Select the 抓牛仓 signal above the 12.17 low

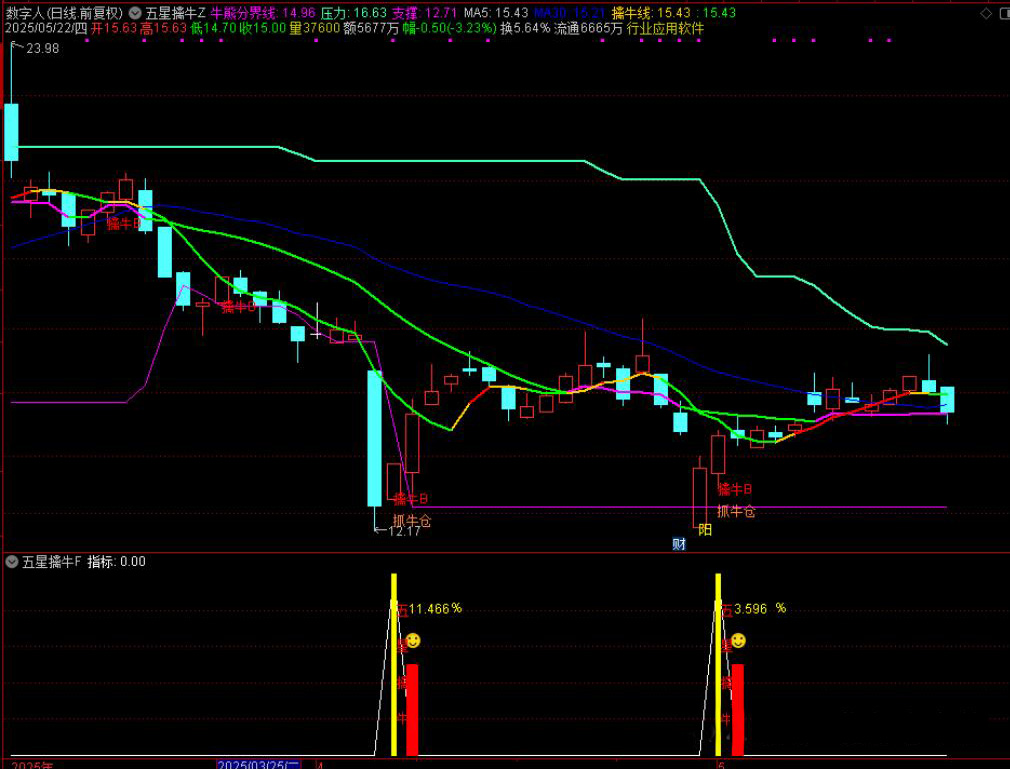(412, 520)
